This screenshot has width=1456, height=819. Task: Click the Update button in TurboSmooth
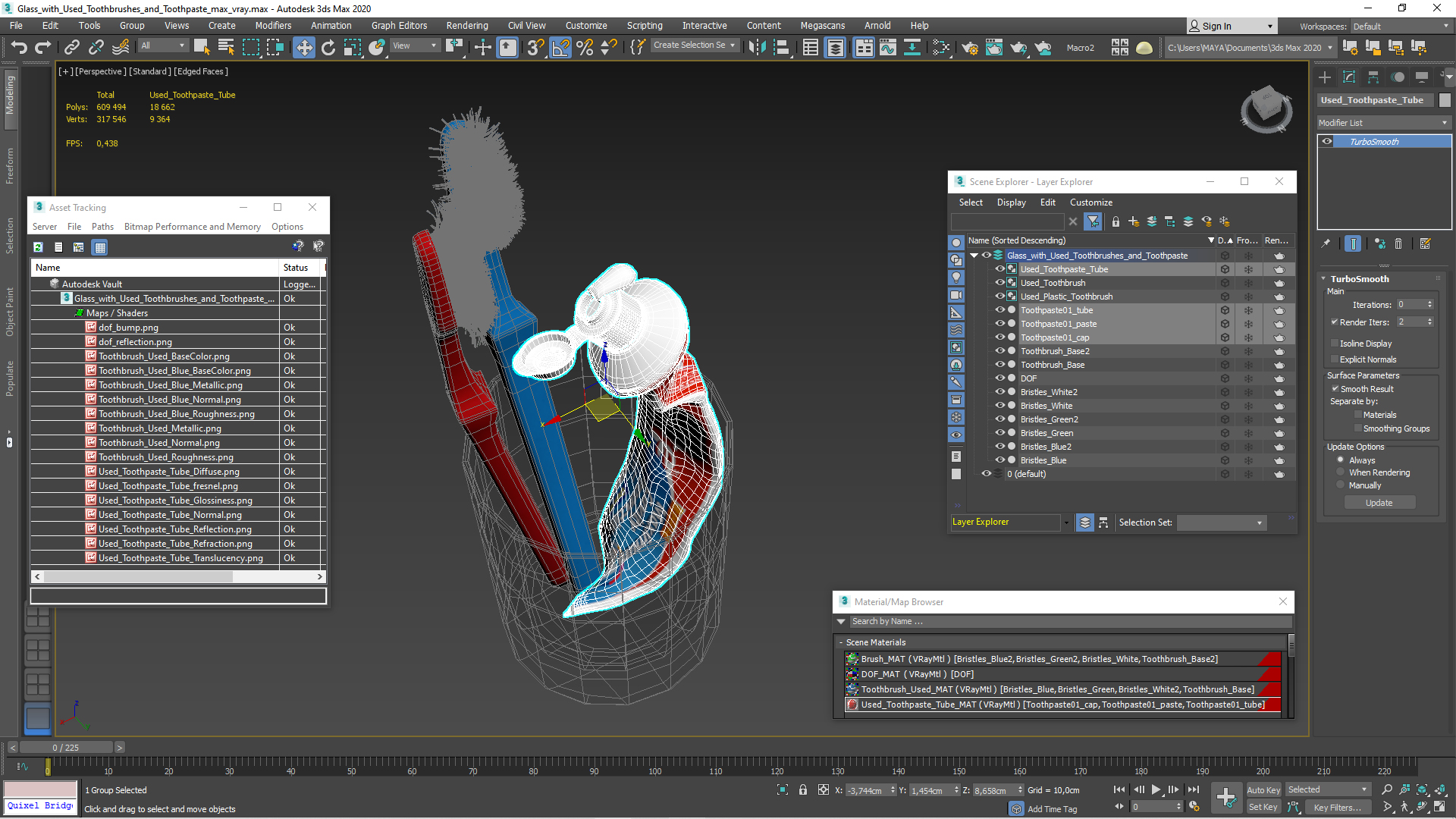click(1379, 503)
